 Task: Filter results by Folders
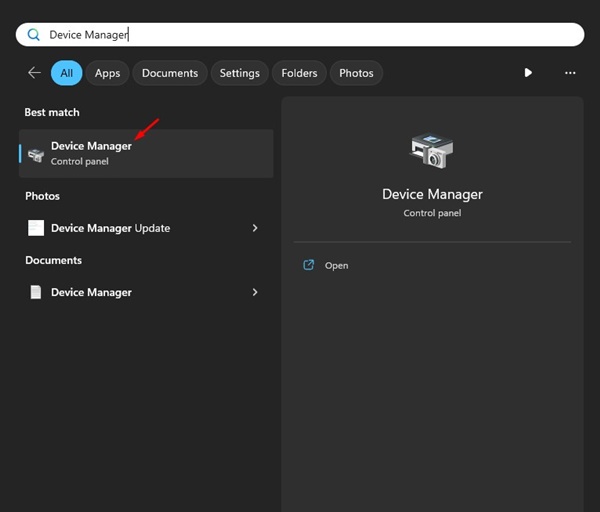click(299, 73)
